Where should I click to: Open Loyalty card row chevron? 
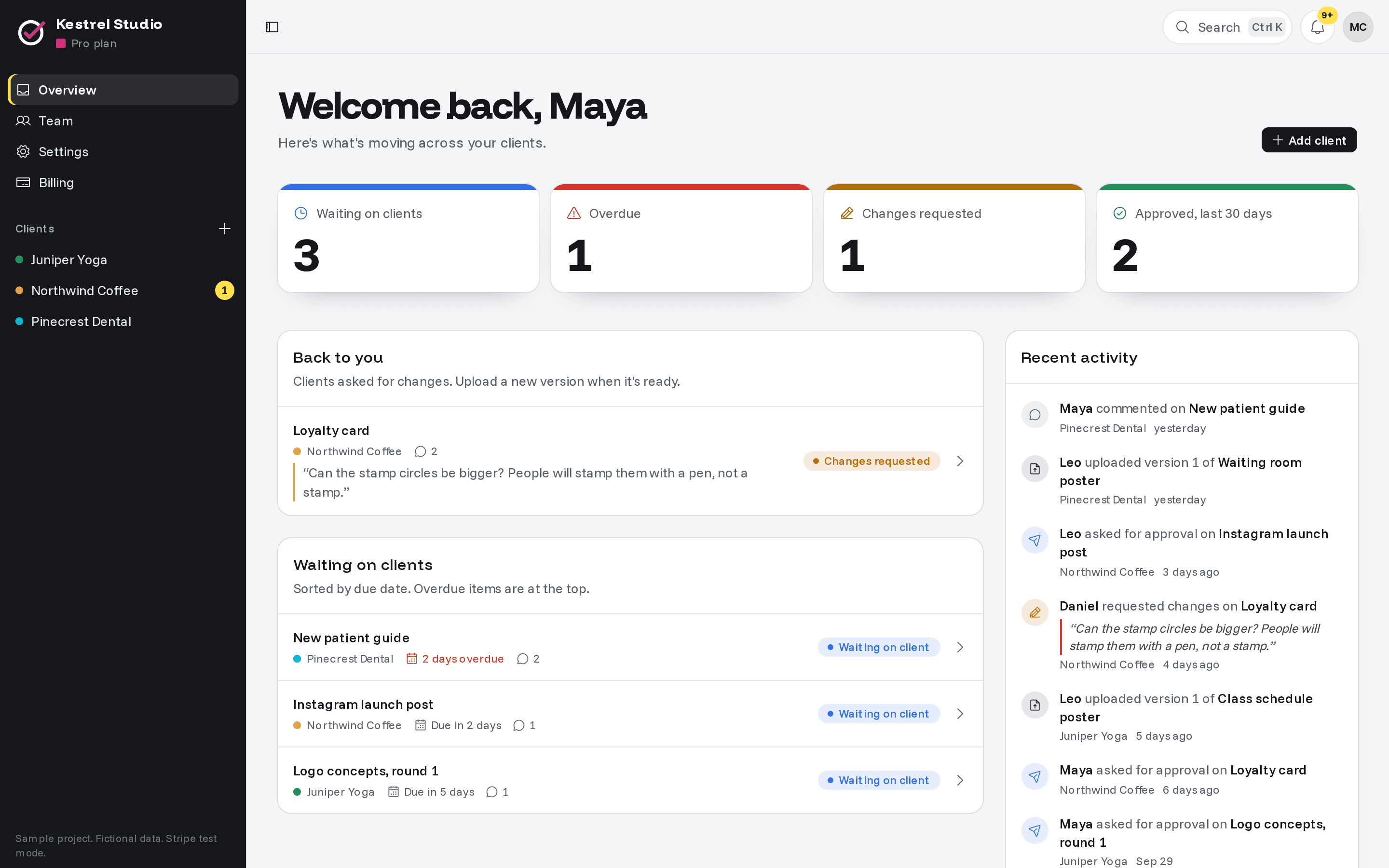960,461
